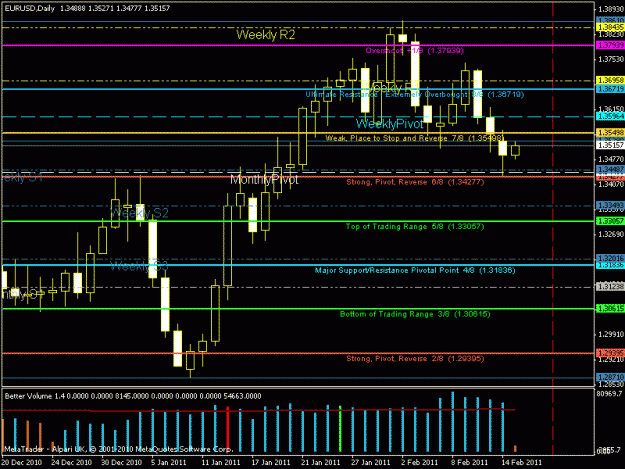Click the 17 Jan 2011 date label

point(271,462)
